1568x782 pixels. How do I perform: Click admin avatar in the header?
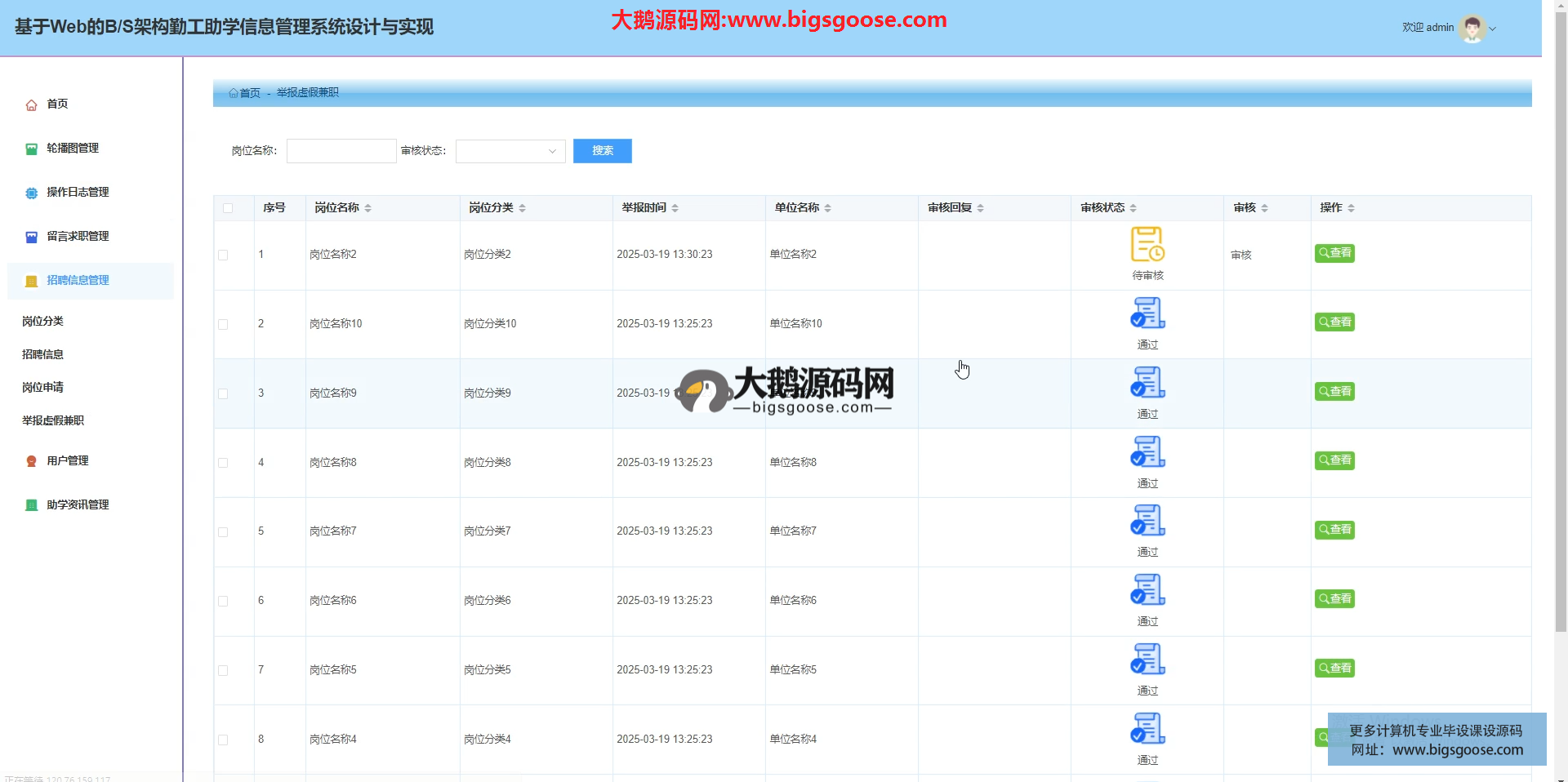[x=1472, y=29]
